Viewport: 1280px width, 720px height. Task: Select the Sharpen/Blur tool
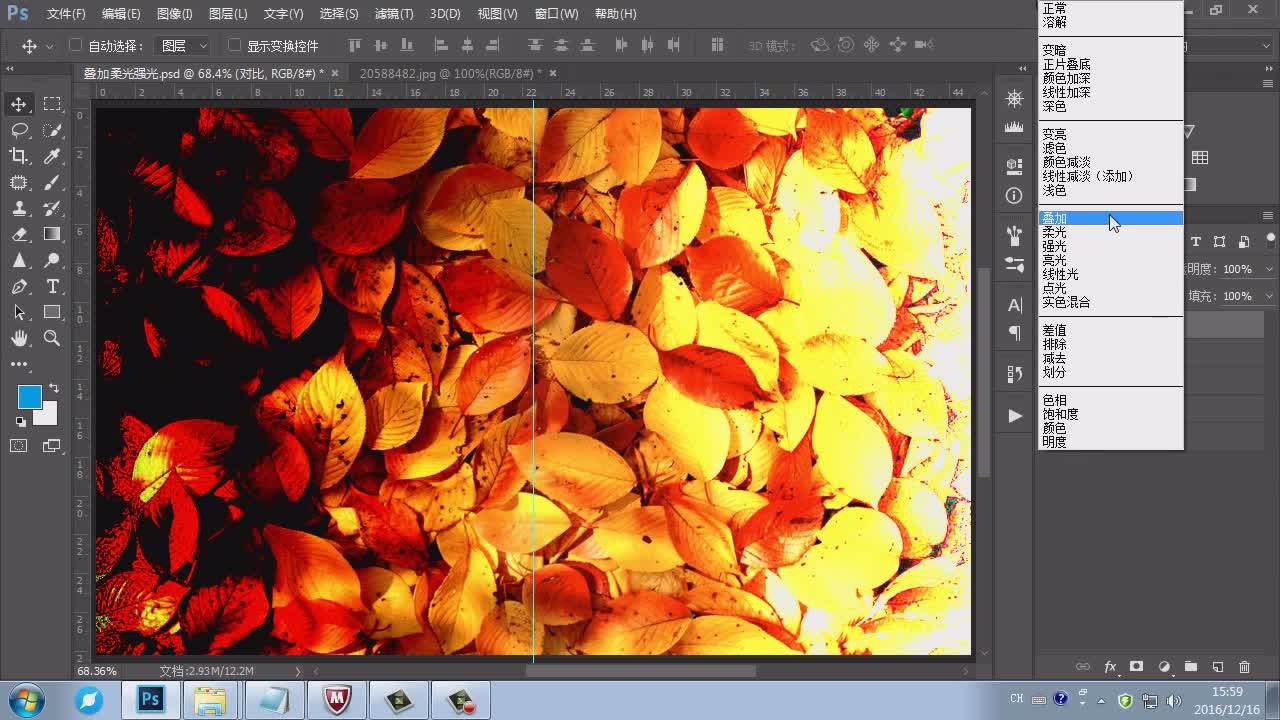[19, 260]
